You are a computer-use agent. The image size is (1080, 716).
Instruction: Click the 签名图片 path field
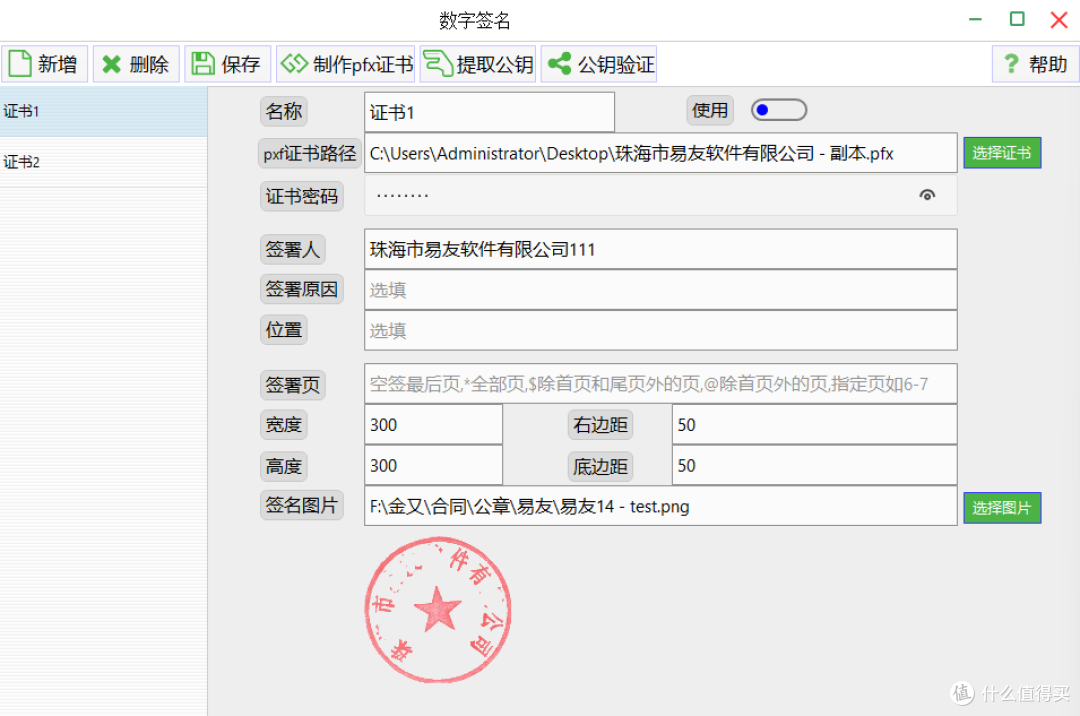(x=661, y=506)
